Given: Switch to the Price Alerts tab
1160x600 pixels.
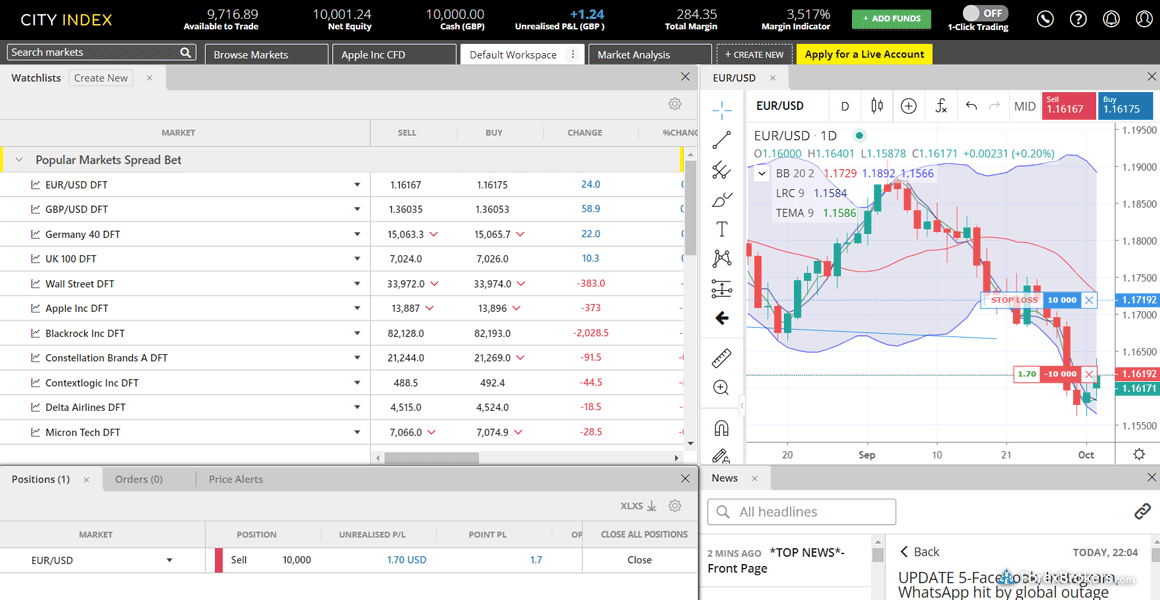Looking at the screenshot, I should (x=236, y=479).
